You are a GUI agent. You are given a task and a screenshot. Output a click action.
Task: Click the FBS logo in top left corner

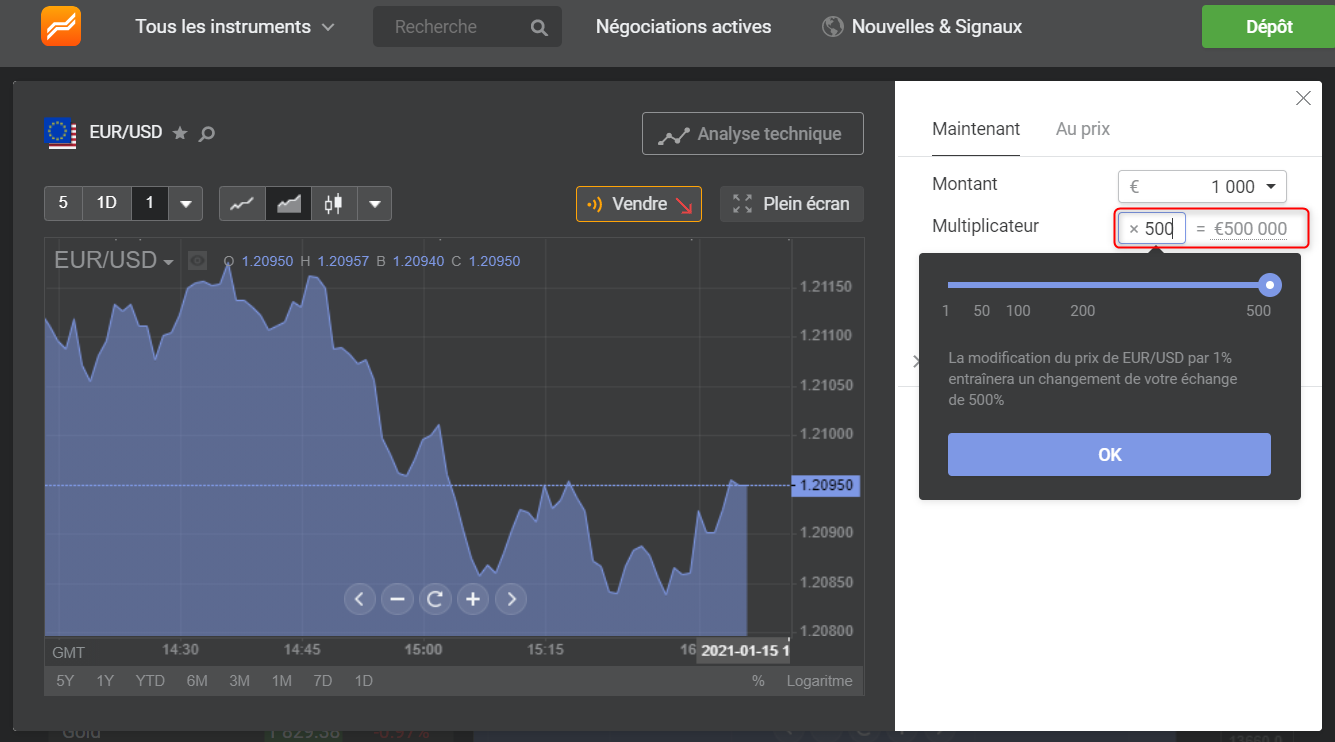60,26
